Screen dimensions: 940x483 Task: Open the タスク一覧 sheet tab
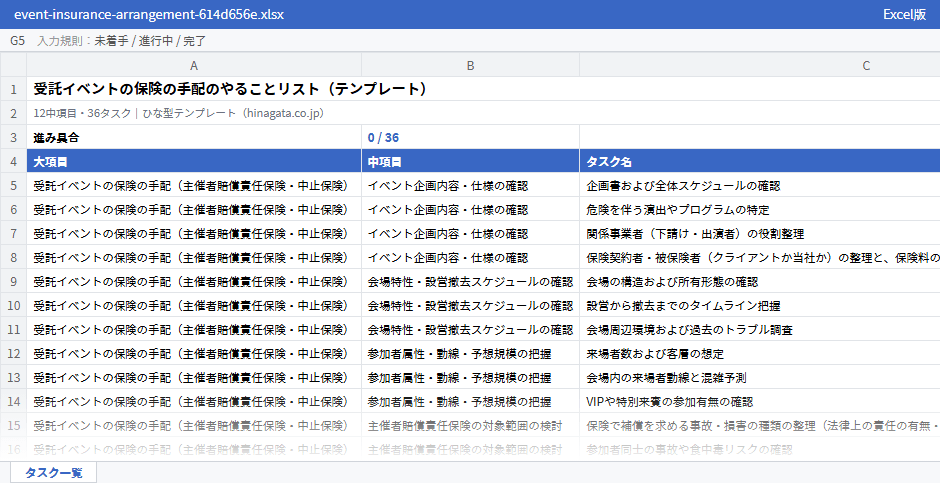[x=53, y=472]
